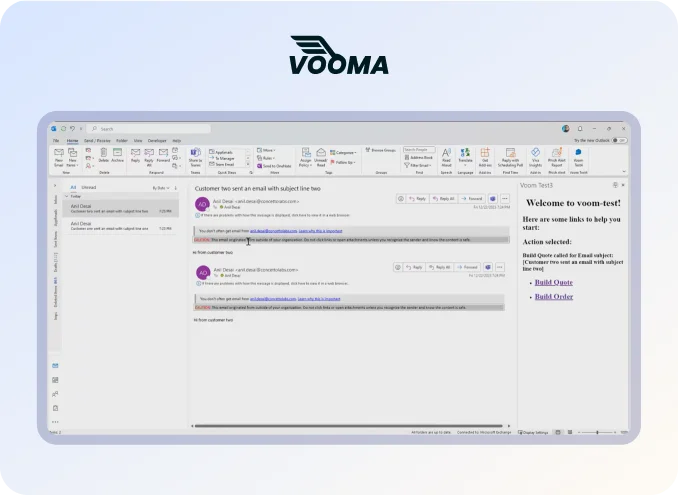Collapse the Today message group

(67, 196)
